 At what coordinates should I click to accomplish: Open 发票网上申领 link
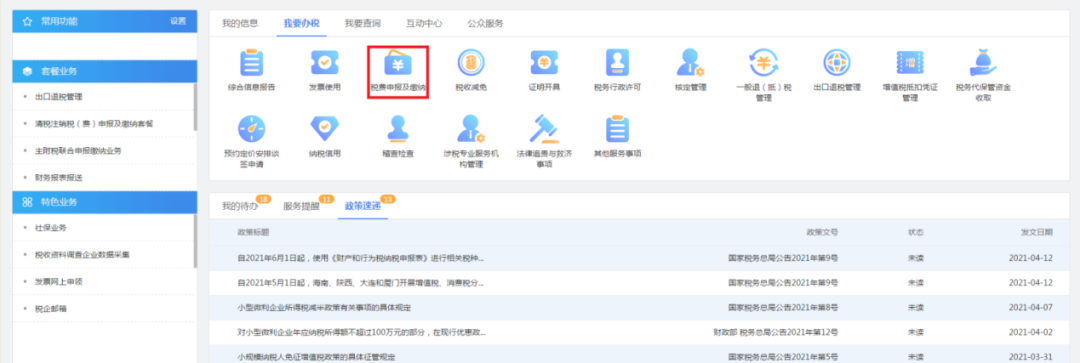[x=59, y=282]
